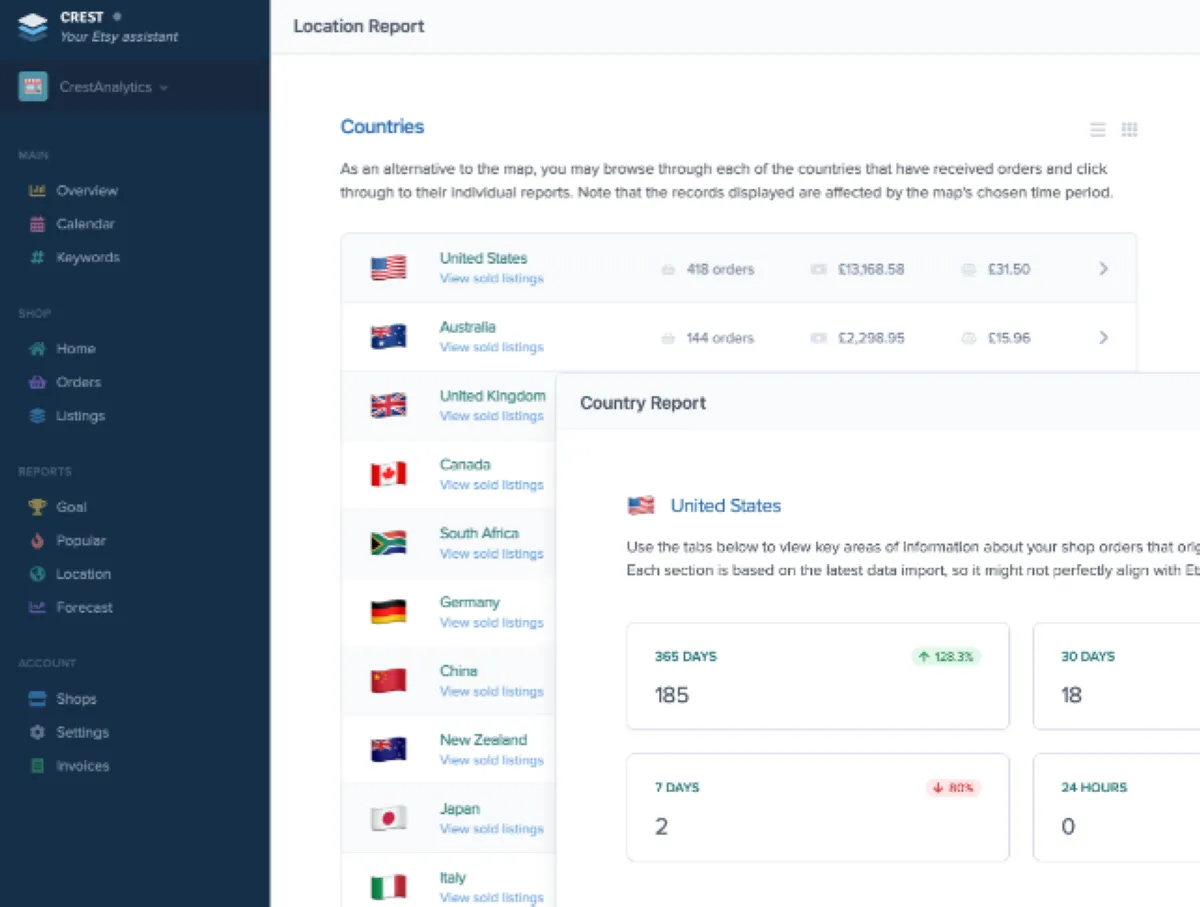
Task: Click the Germany flag icon
Action: 388,612
